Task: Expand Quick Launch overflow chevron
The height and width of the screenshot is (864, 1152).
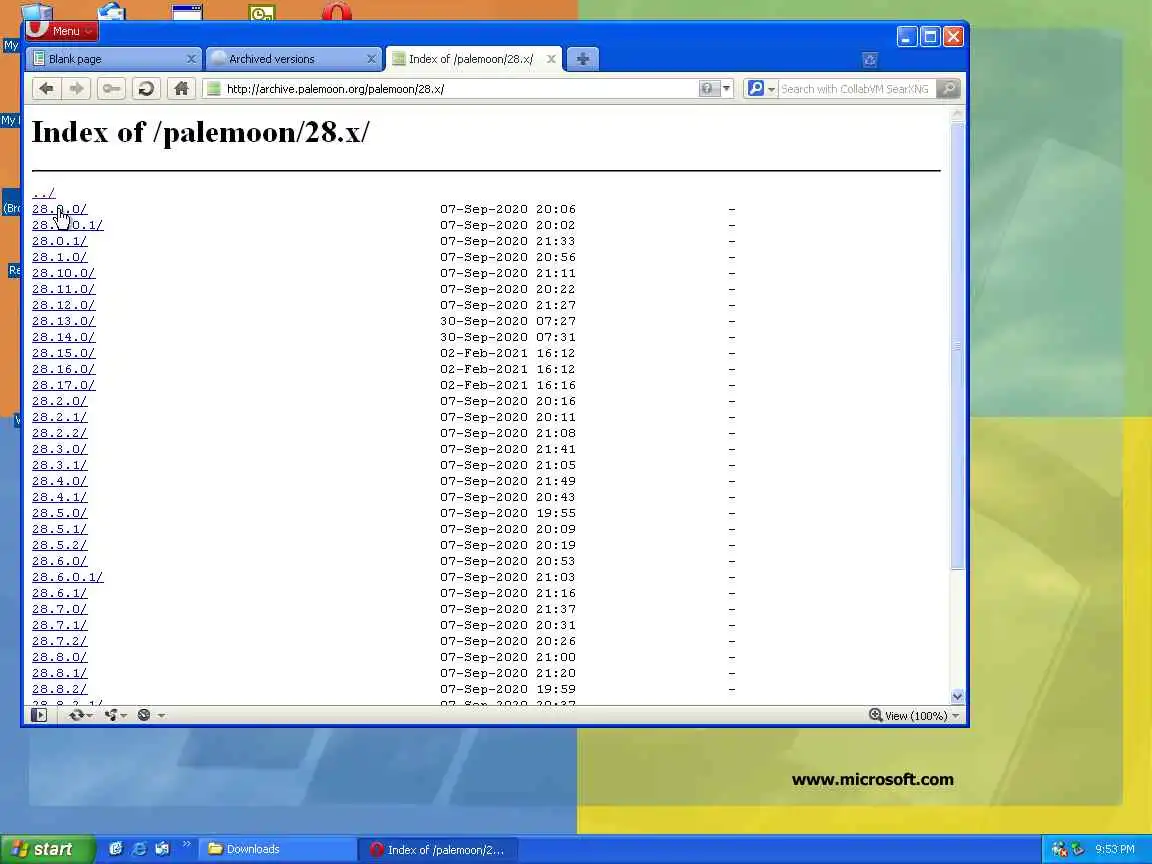Action: point(187,844)
